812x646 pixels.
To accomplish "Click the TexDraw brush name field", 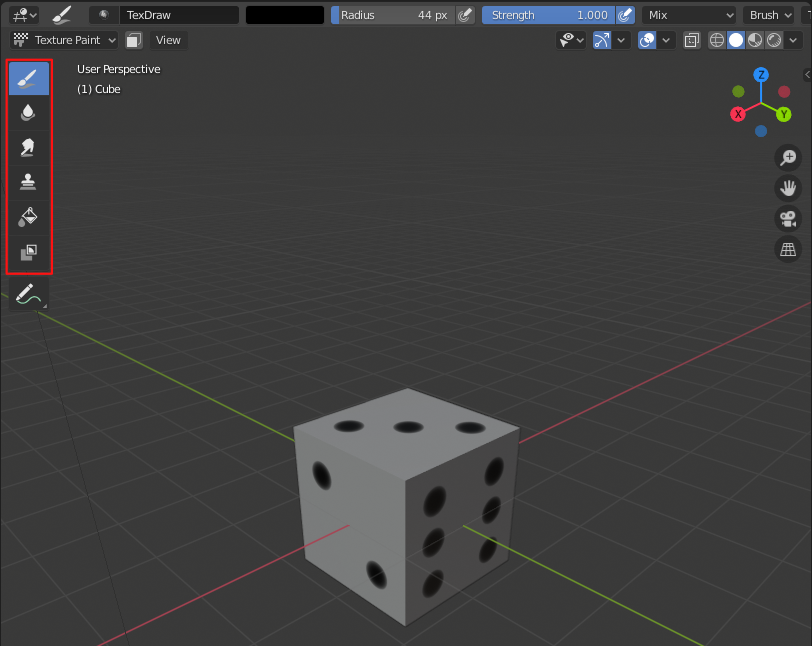I will click(178, 15).
